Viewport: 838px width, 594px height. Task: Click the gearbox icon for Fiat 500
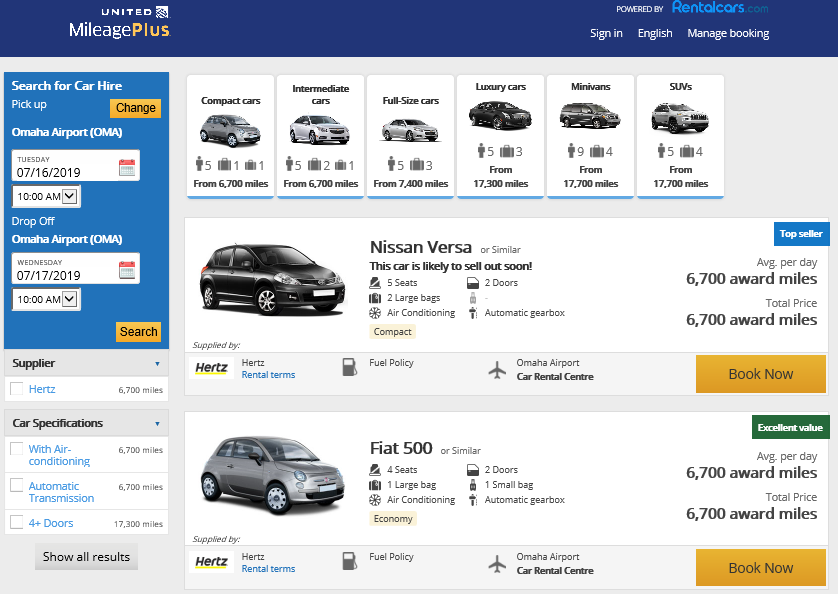coord(472,500)
